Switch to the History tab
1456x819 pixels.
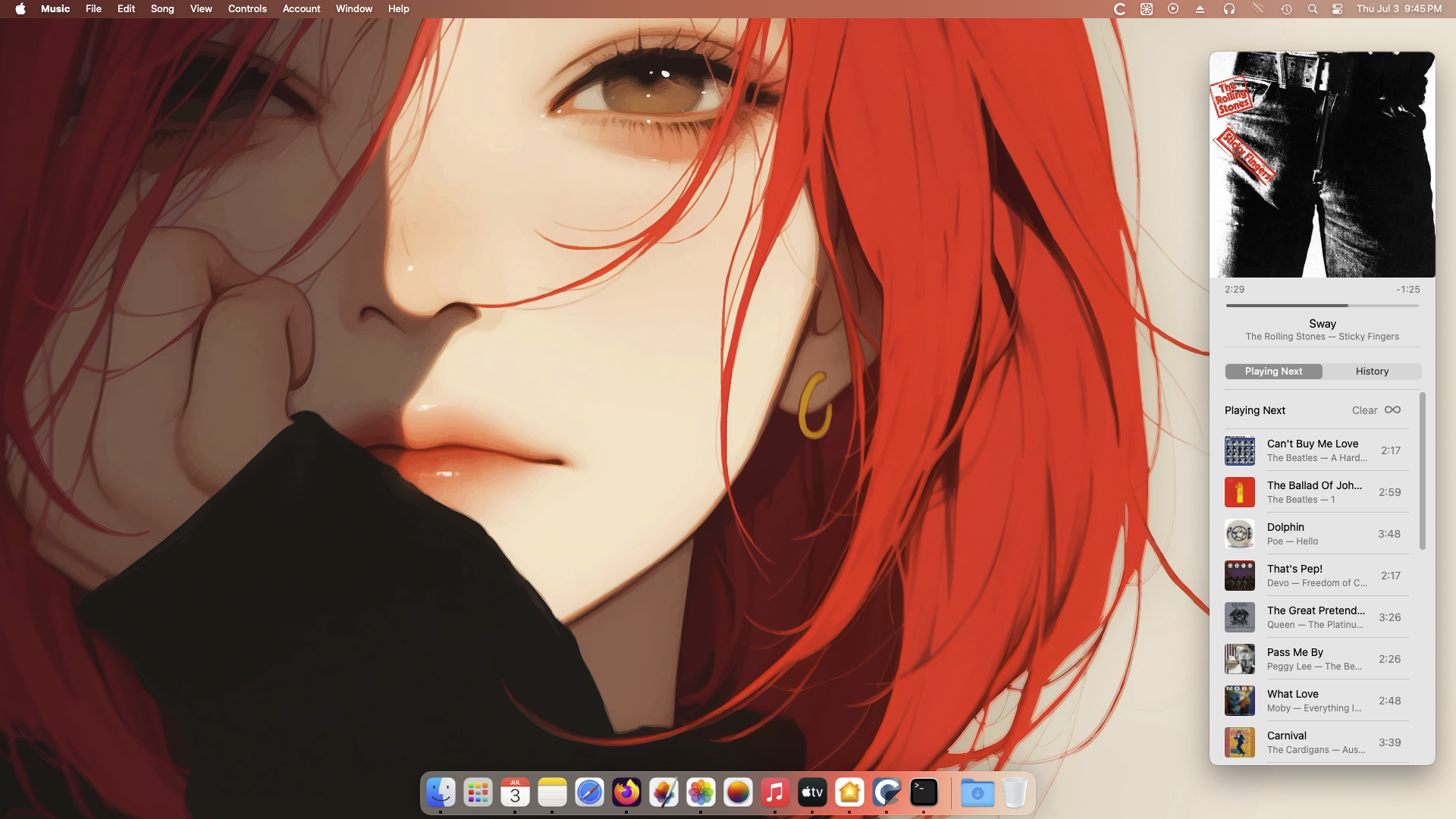point(1372,371)
